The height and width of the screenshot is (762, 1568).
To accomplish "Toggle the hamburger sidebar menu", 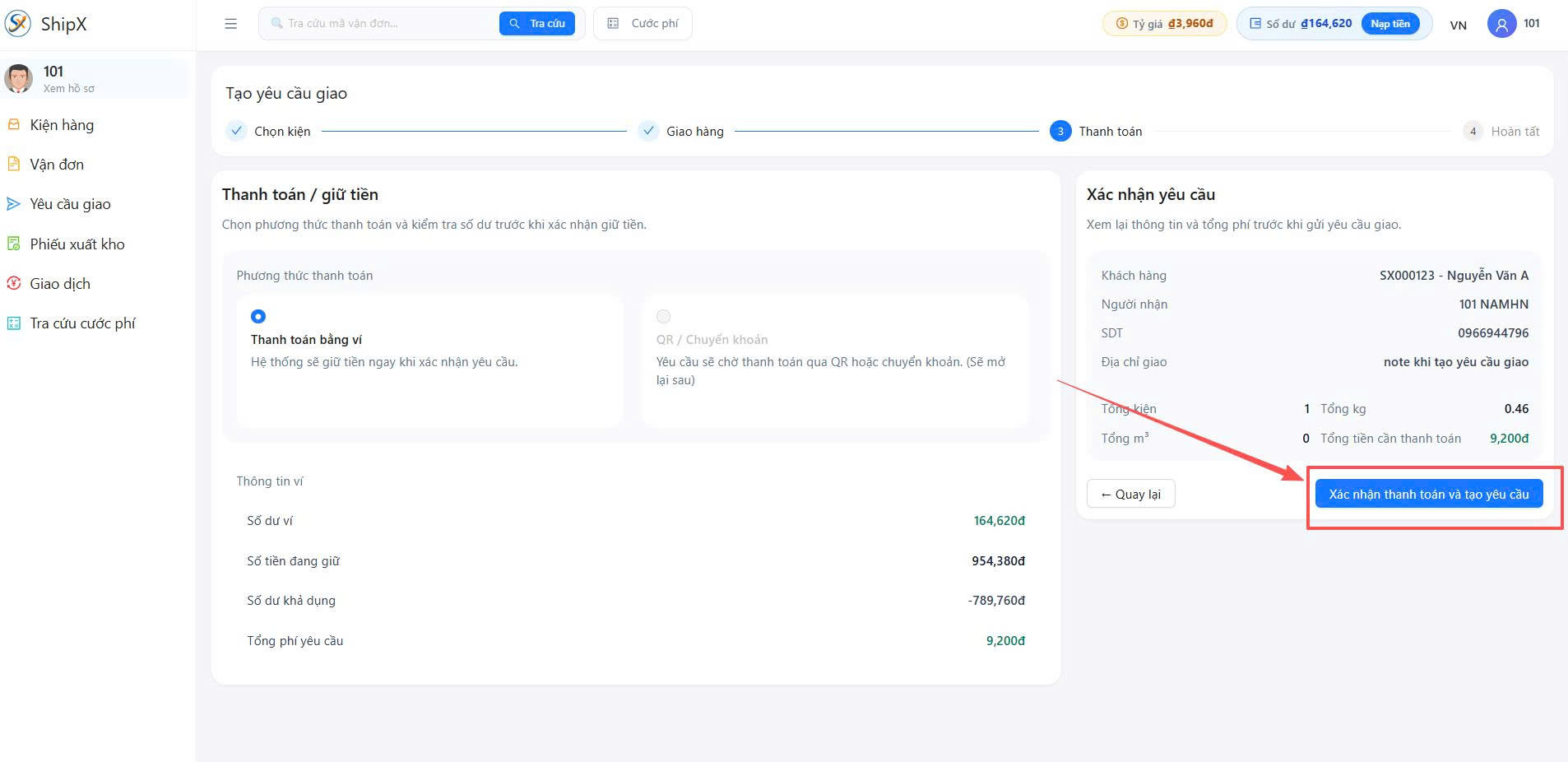I will tap(231, 24).
